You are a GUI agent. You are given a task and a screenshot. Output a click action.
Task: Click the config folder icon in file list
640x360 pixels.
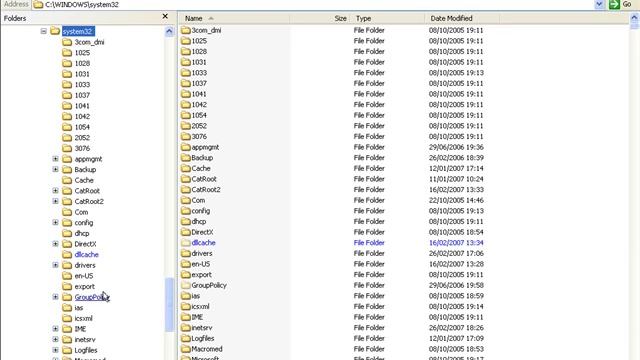point(186,211)
